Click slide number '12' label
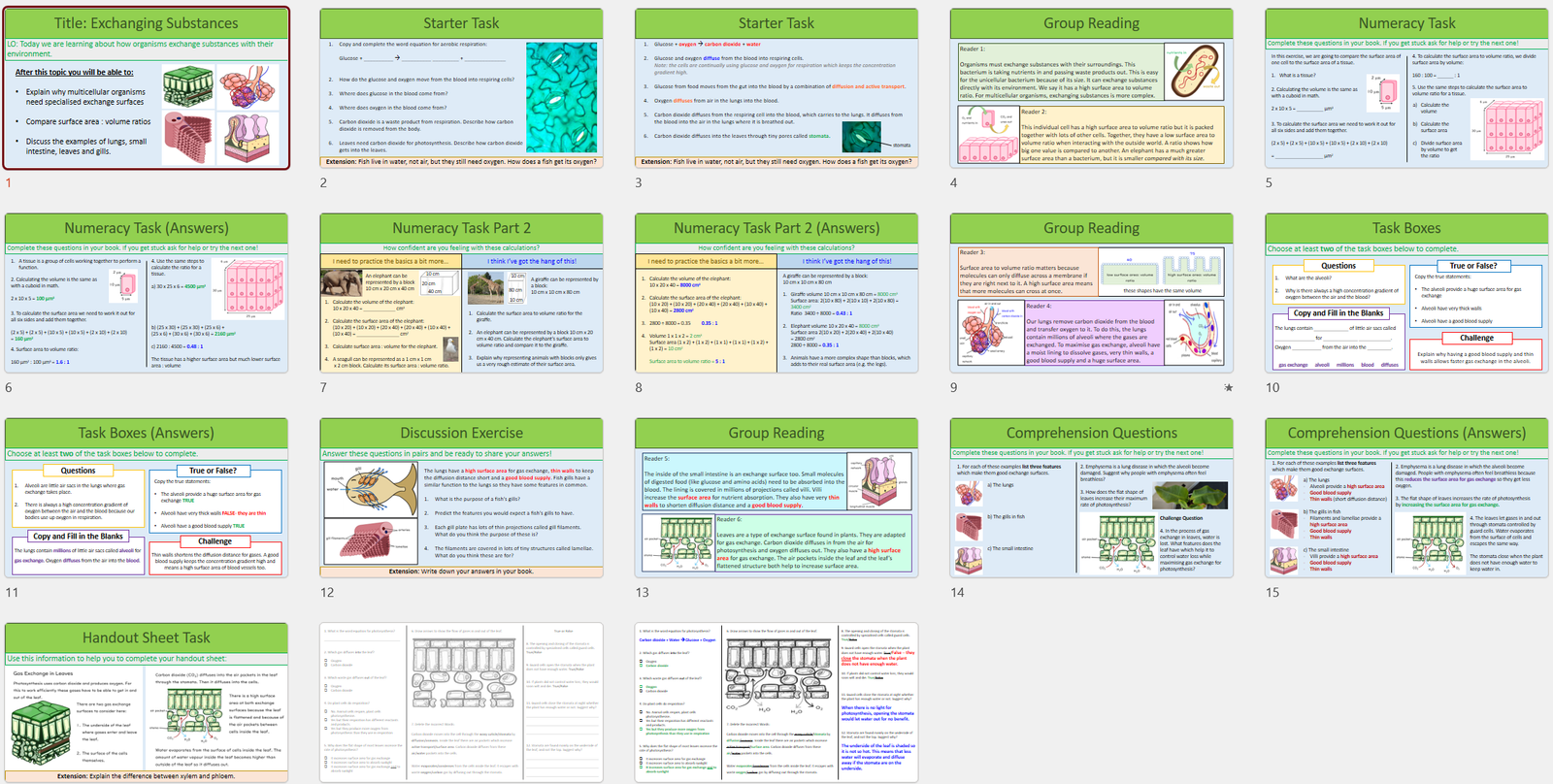Image resolution: width=1553 pixels, height=784 pixels. click(327, 592)
